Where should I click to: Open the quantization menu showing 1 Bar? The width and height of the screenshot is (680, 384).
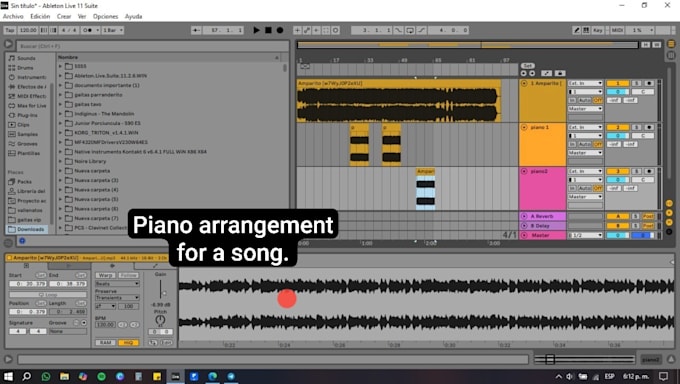113,30
